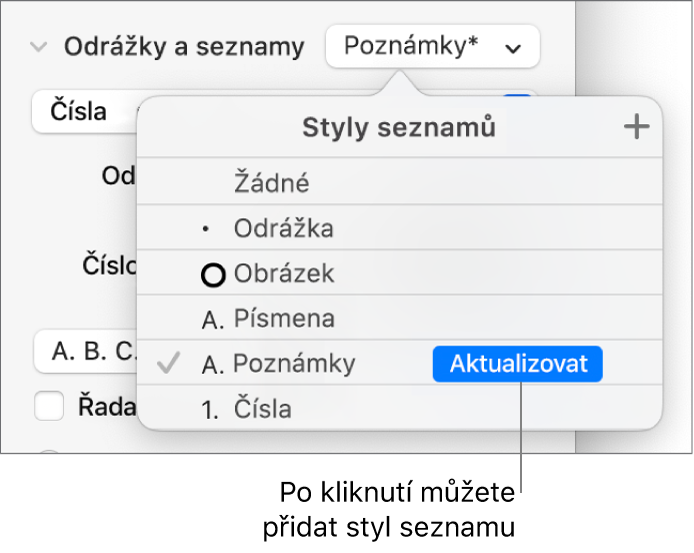The height and width of the screenshot is (553, 694).
Task: Open the Čísla list type dropdown
Action: tap(85, 111)
